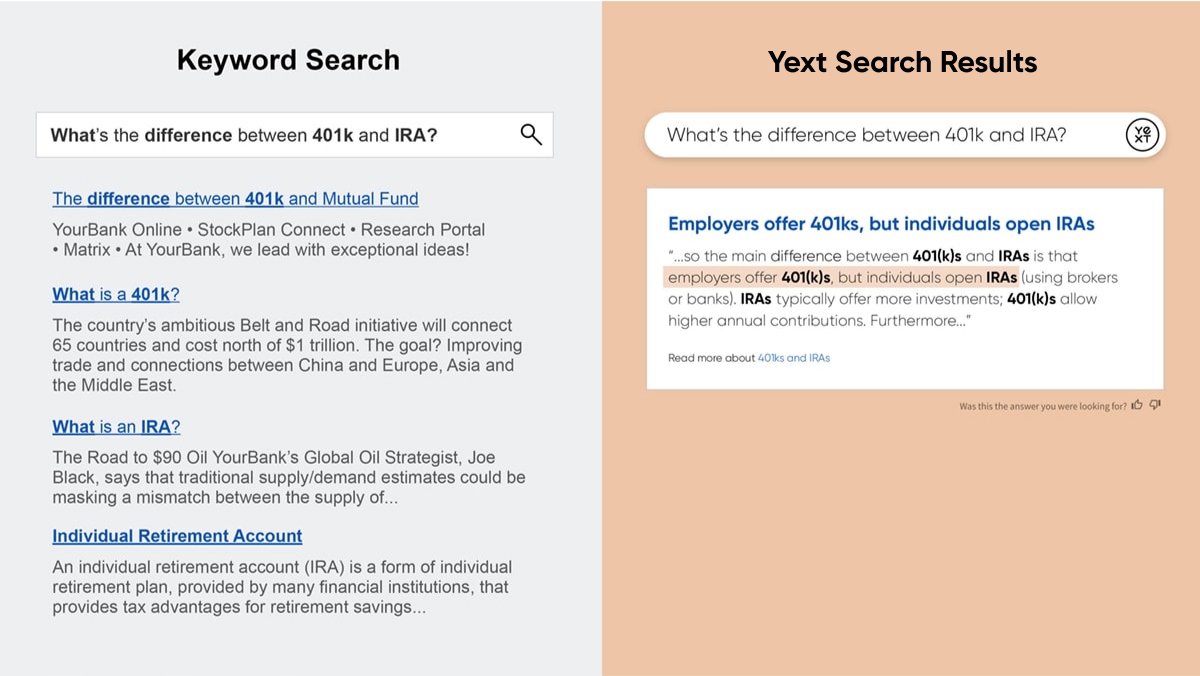Image resolution: width=1200 pixels, height=676 pixels.
Task: Click the individual retirement account description snippet
Action: point(282,587)
